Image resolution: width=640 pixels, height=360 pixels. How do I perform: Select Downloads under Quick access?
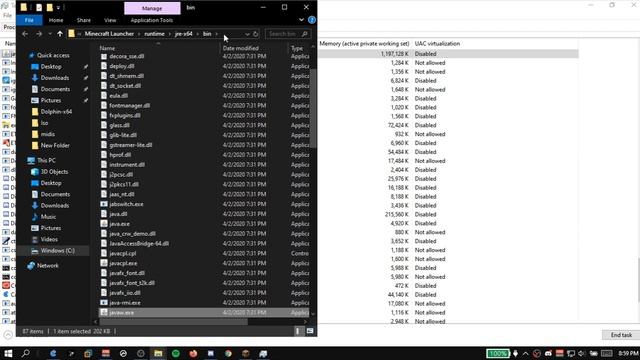[55, 78]
